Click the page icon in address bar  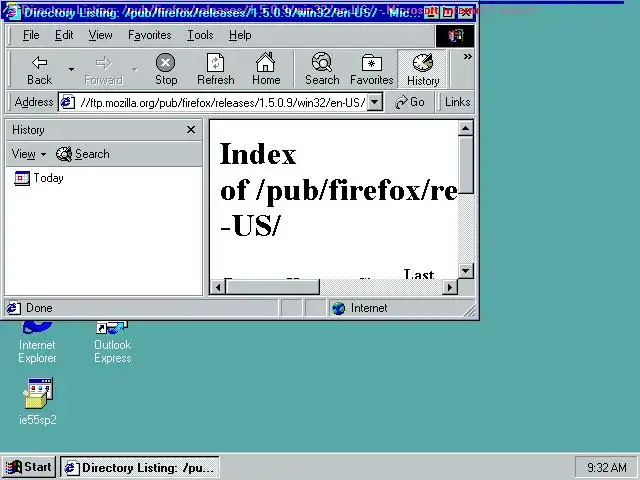point(67,102)
